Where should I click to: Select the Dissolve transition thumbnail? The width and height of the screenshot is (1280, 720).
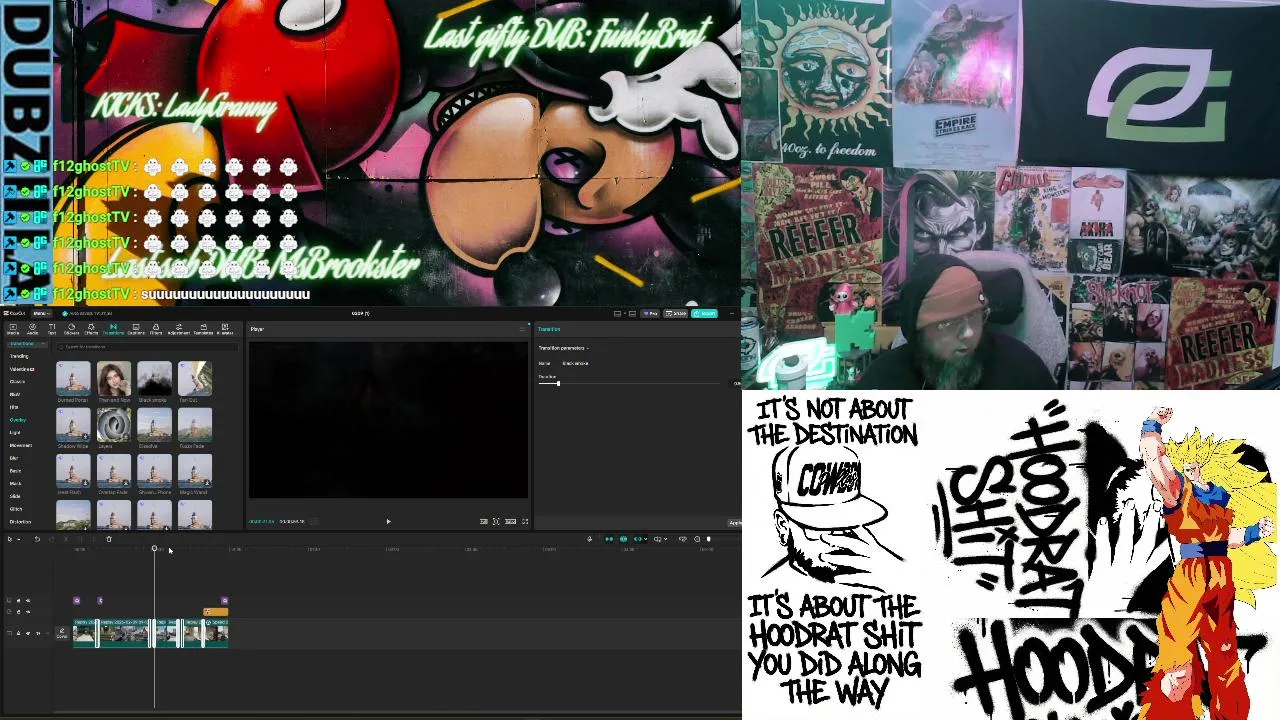(154, 425)
